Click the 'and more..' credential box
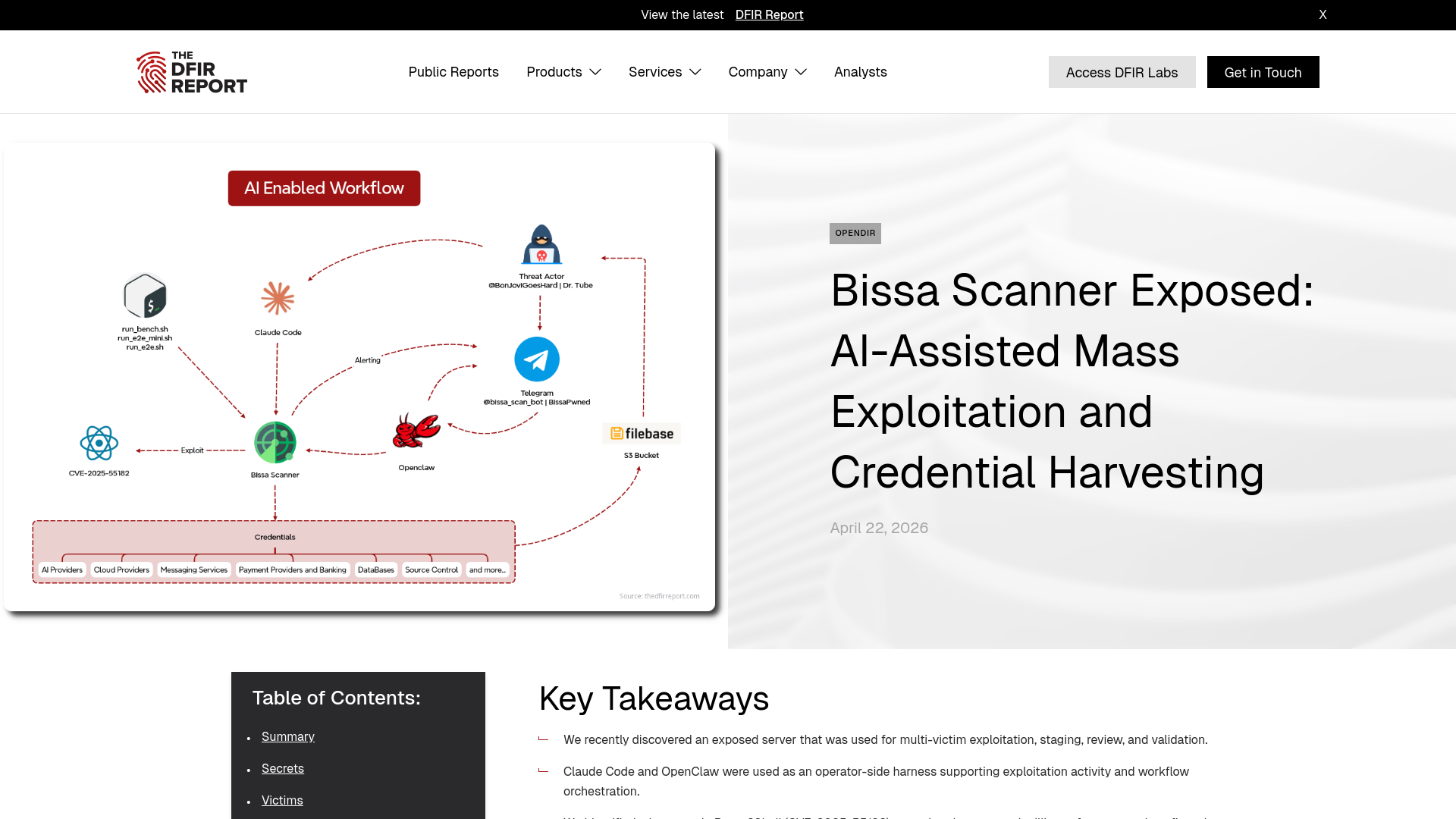This screenshot has height=819, width=1456. click(487, 570)
